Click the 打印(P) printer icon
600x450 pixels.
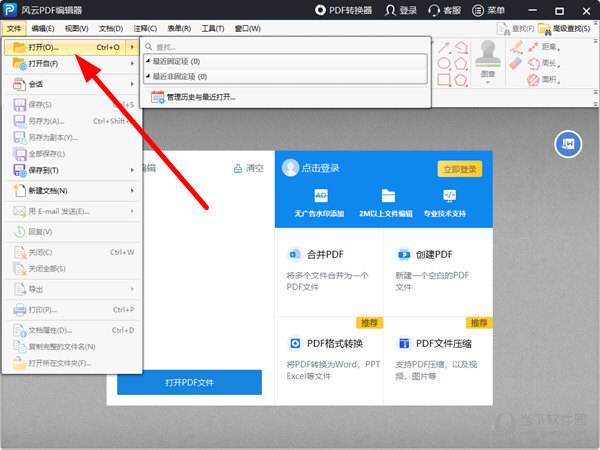click(x=20, y=310)
